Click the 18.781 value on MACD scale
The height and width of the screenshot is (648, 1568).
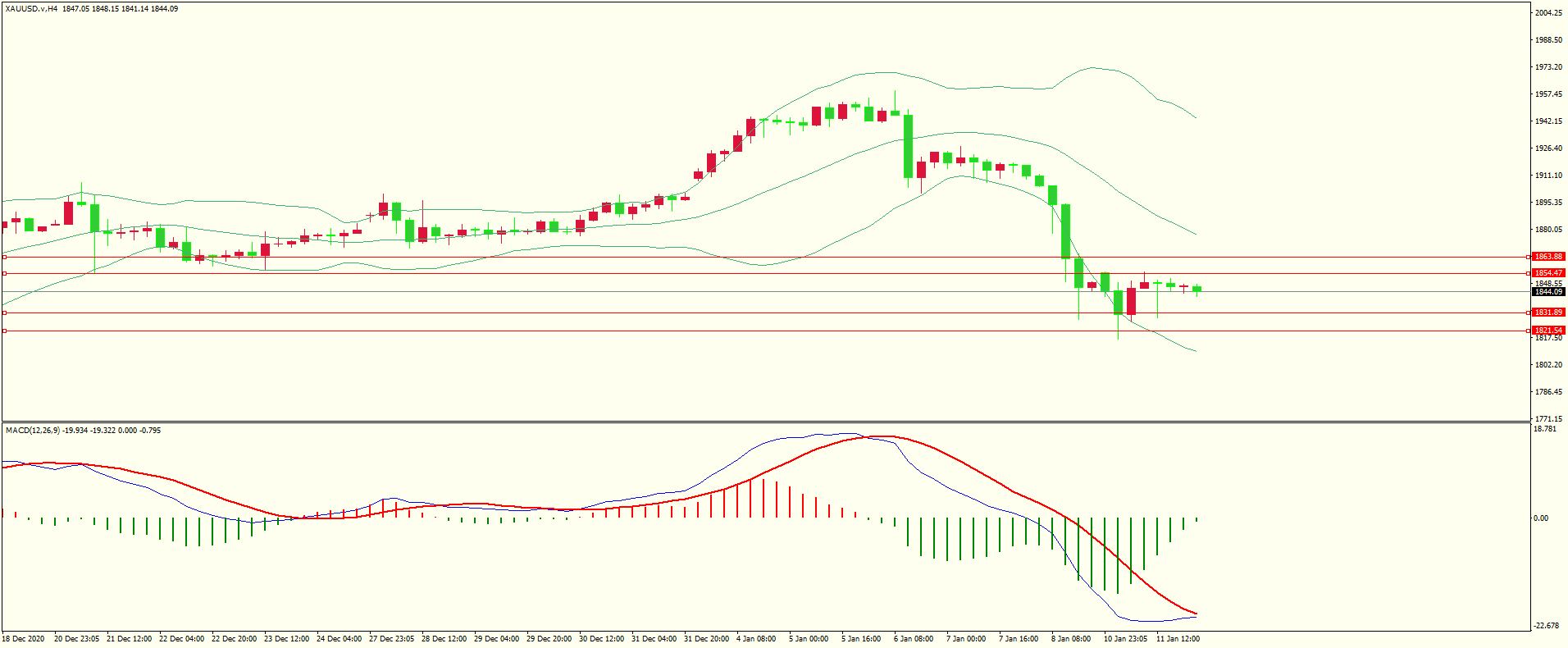point(1544,429)
